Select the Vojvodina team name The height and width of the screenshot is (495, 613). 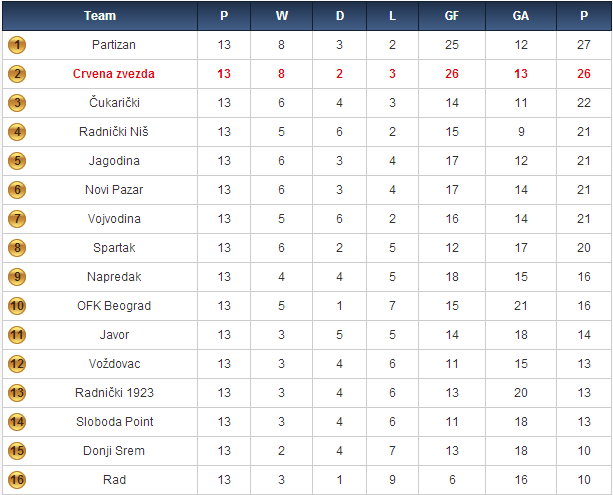pos(114,219)
